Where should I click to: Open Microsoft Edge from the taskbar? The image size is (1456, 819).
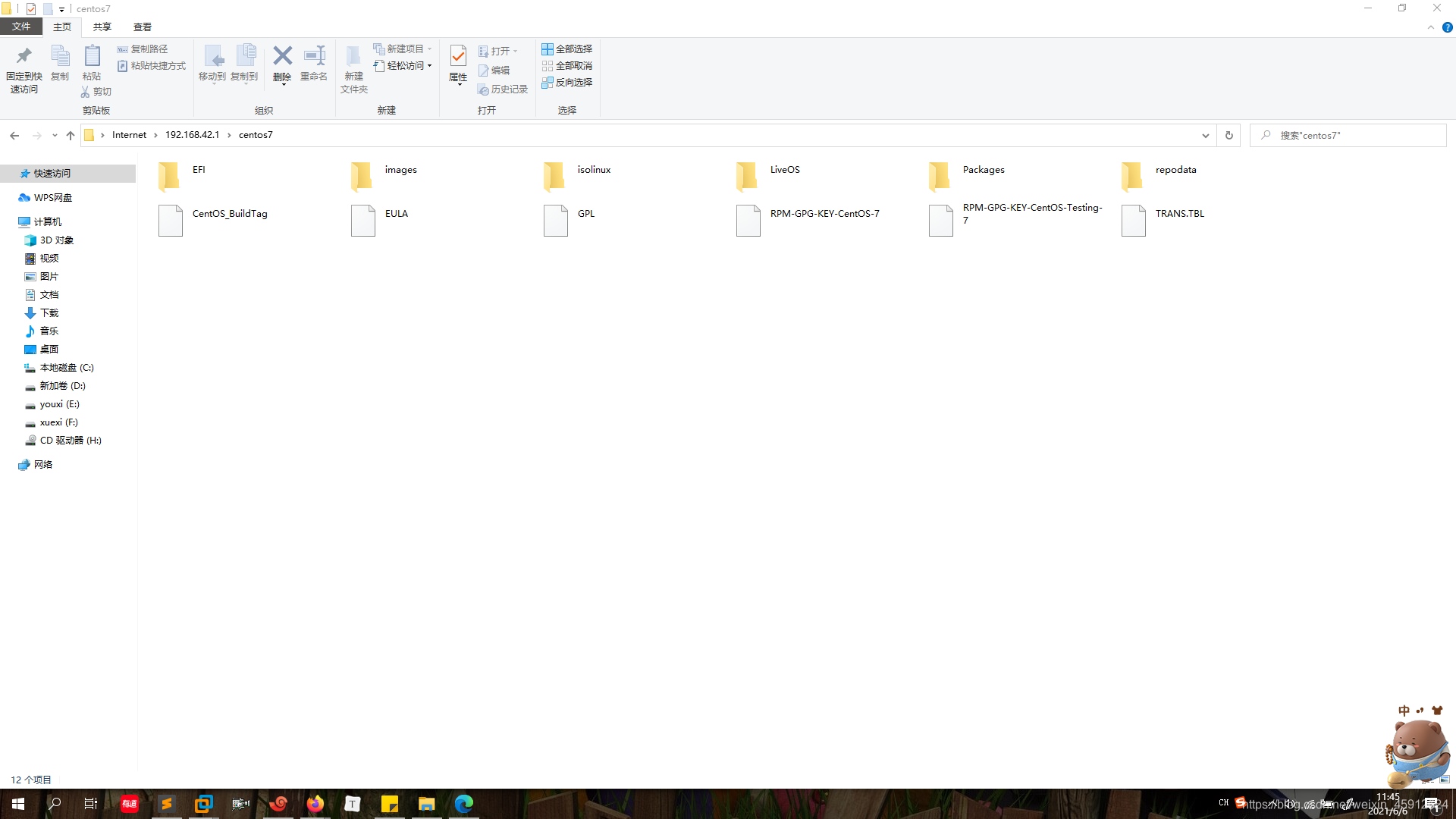click(463, 804)
